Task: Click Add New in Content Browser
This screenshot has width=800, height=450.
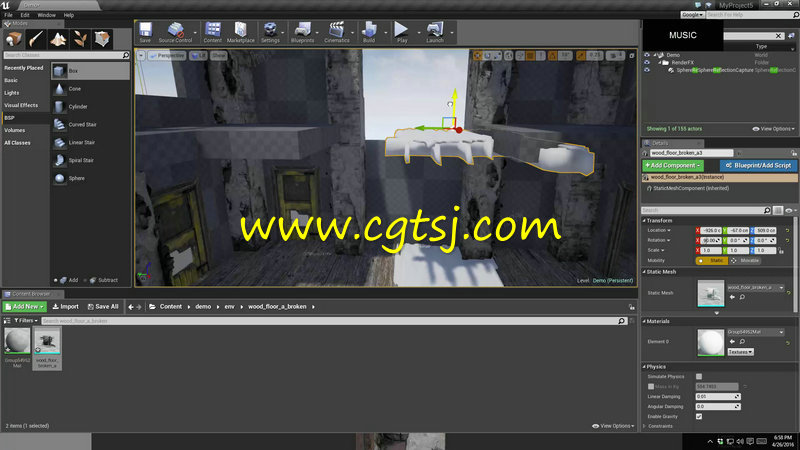Action: coord(24,307)
